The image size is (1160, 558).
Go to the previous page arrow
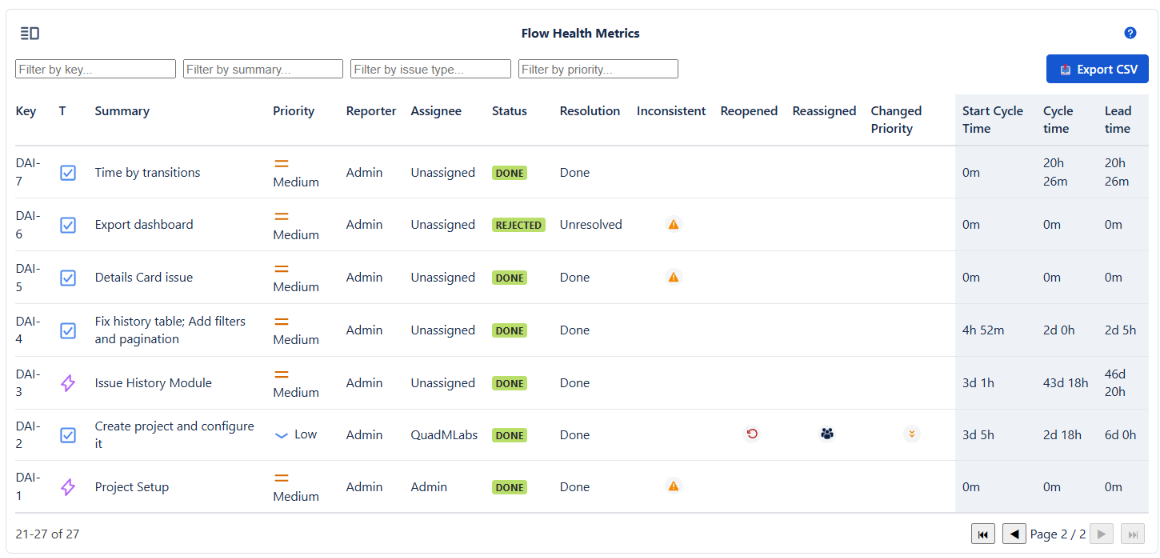pyautogui.click(x=1014, y=534)
